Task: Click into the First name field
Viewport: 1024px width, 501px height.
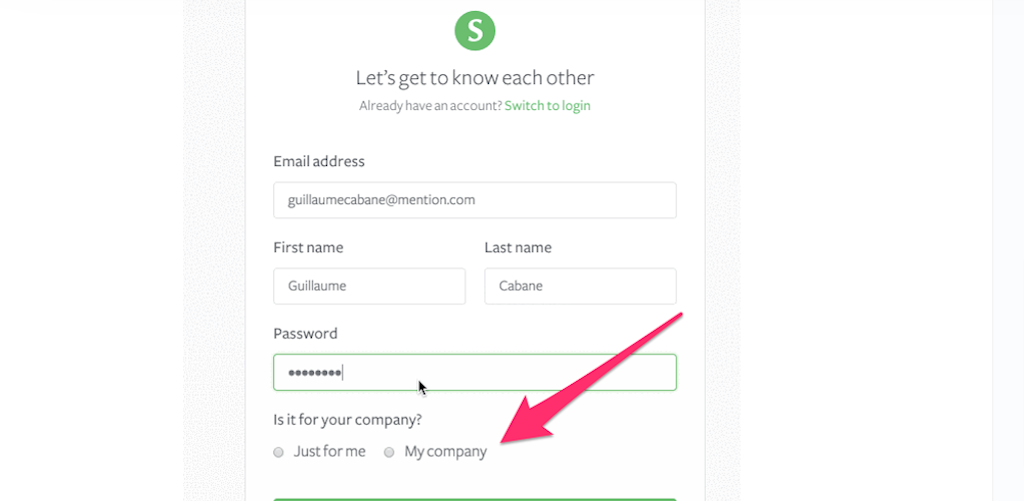Action: (x=369, y=286)
